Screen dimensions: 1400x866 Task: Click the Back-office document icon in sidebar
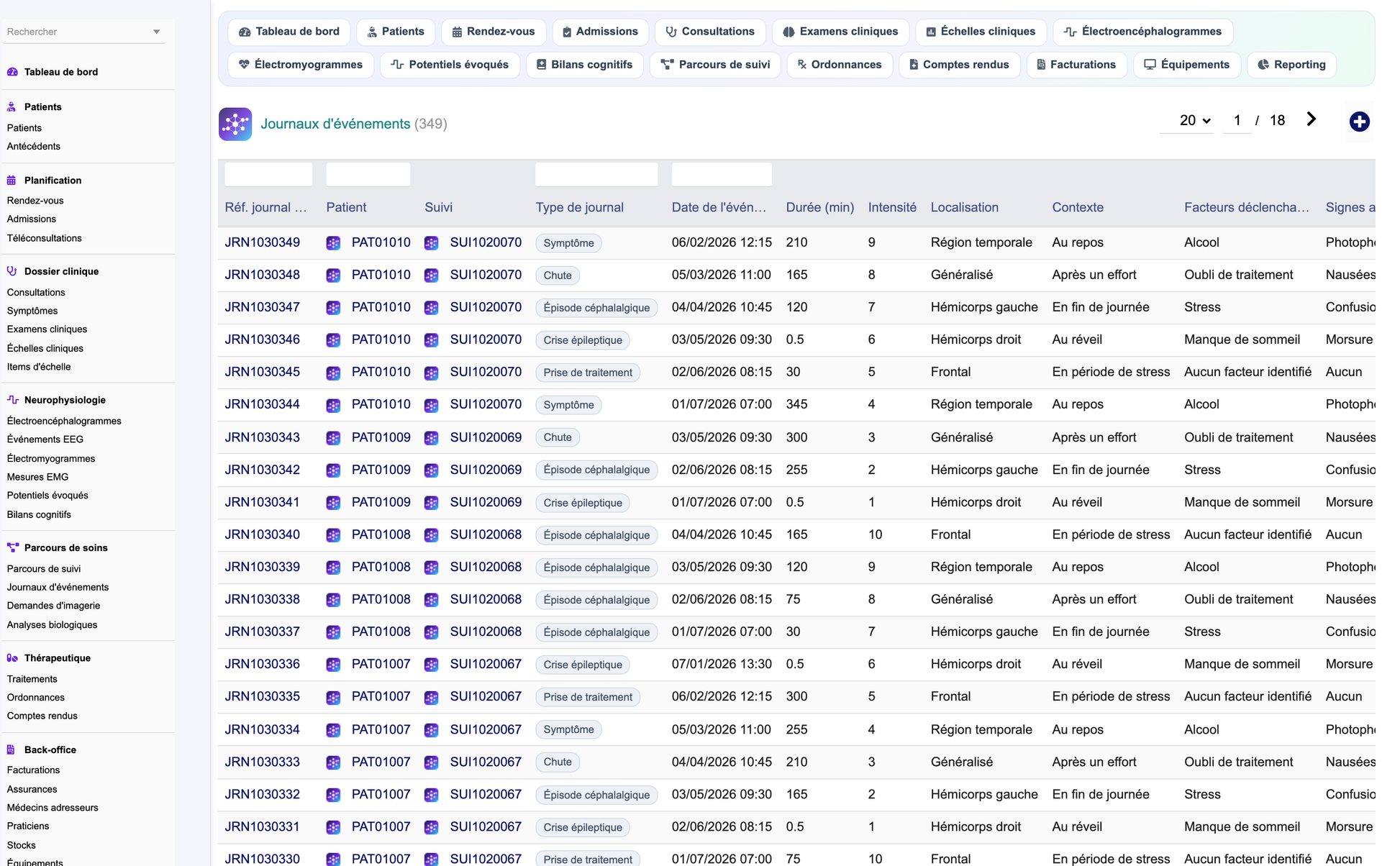click(x=12, y=749)
